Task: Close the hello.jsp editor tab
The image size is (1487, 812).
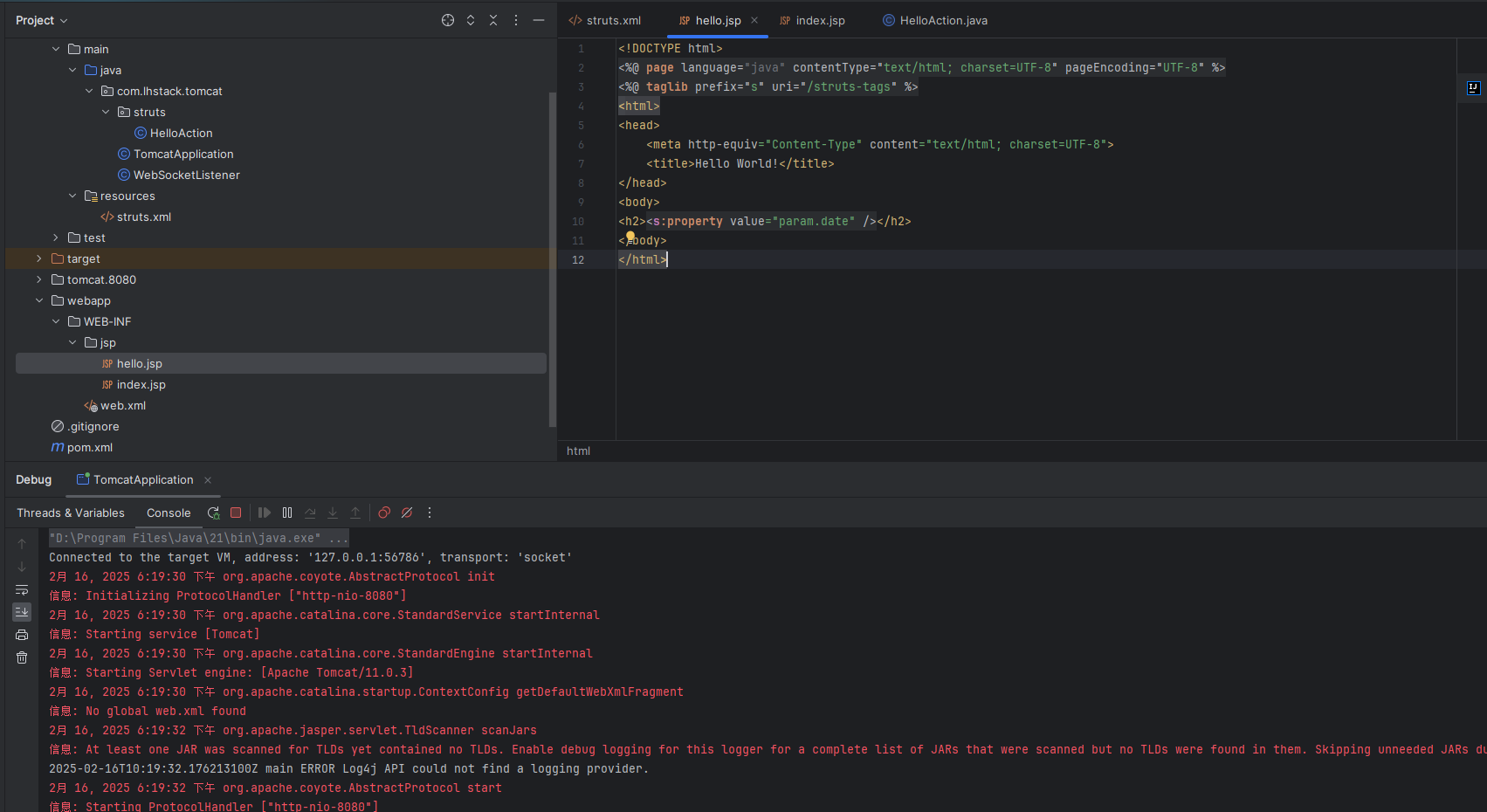Action: click(754, 20)
